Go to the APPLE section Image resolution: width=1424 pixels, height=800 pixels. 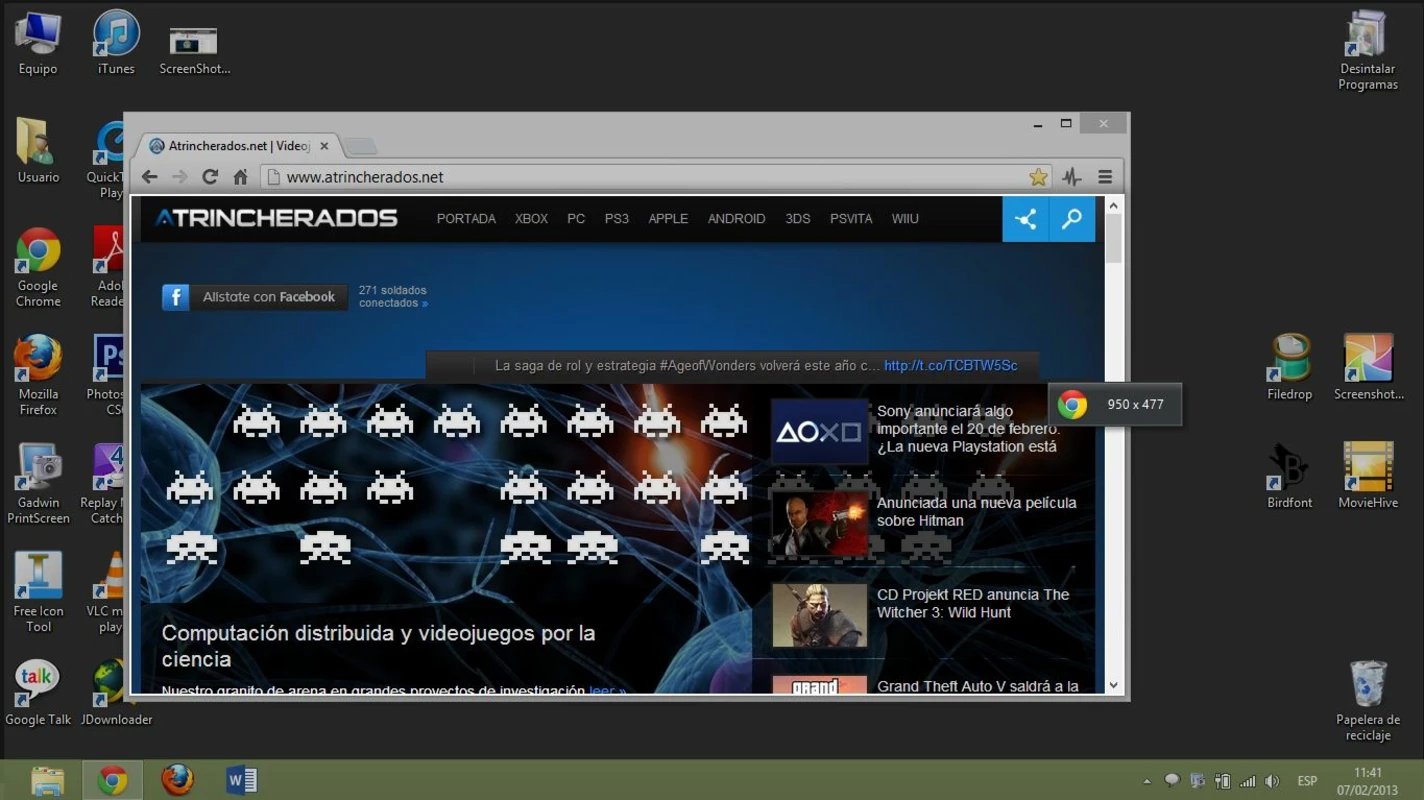point(668,219)
